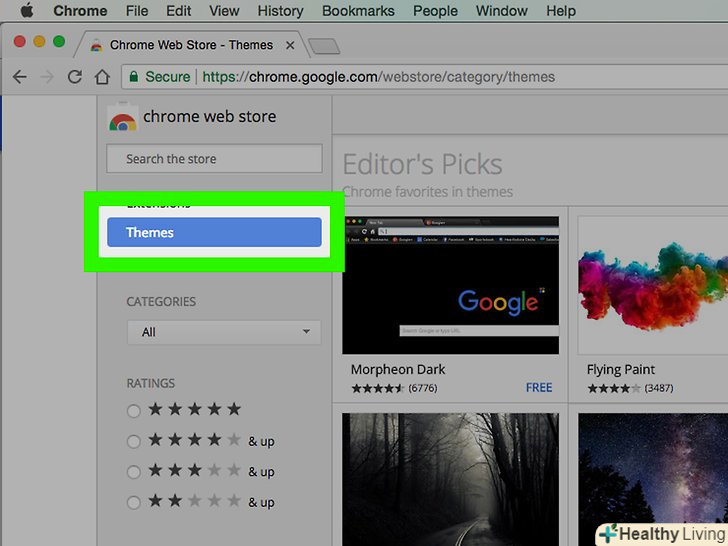Minimize the Chrome window with yellow button

[39, 42]
